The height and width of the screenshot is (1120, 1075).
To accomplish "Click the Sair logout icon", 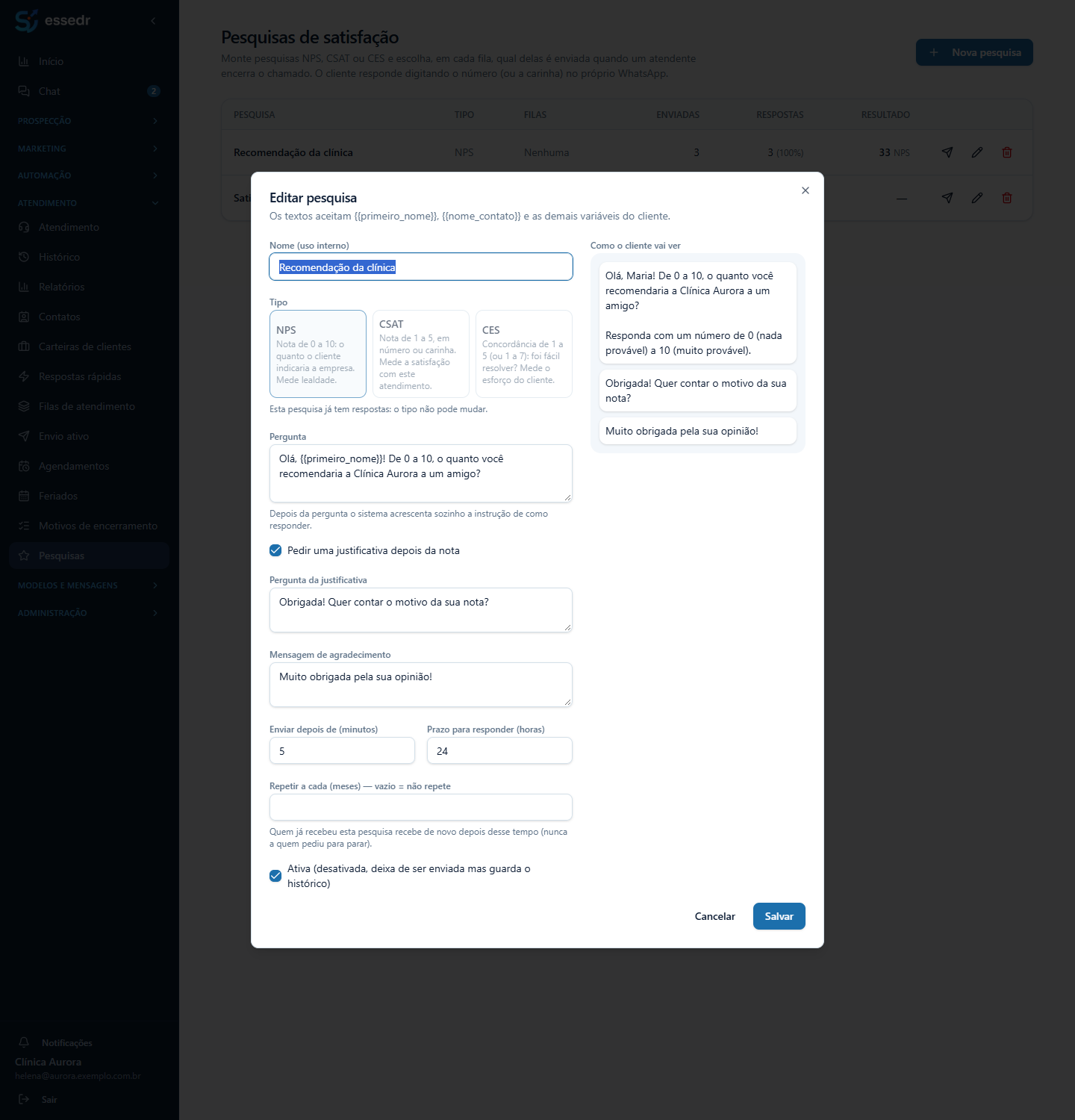I will [24, 1099].
